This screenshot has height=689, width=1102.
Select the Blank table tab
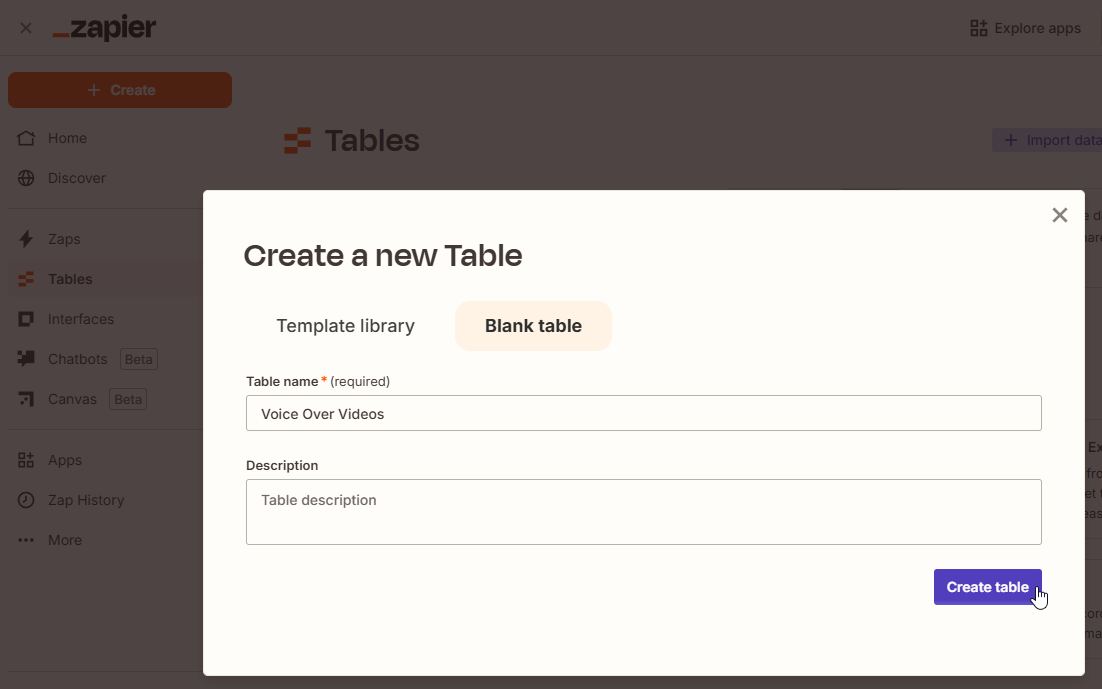click(x=533, y=326)
